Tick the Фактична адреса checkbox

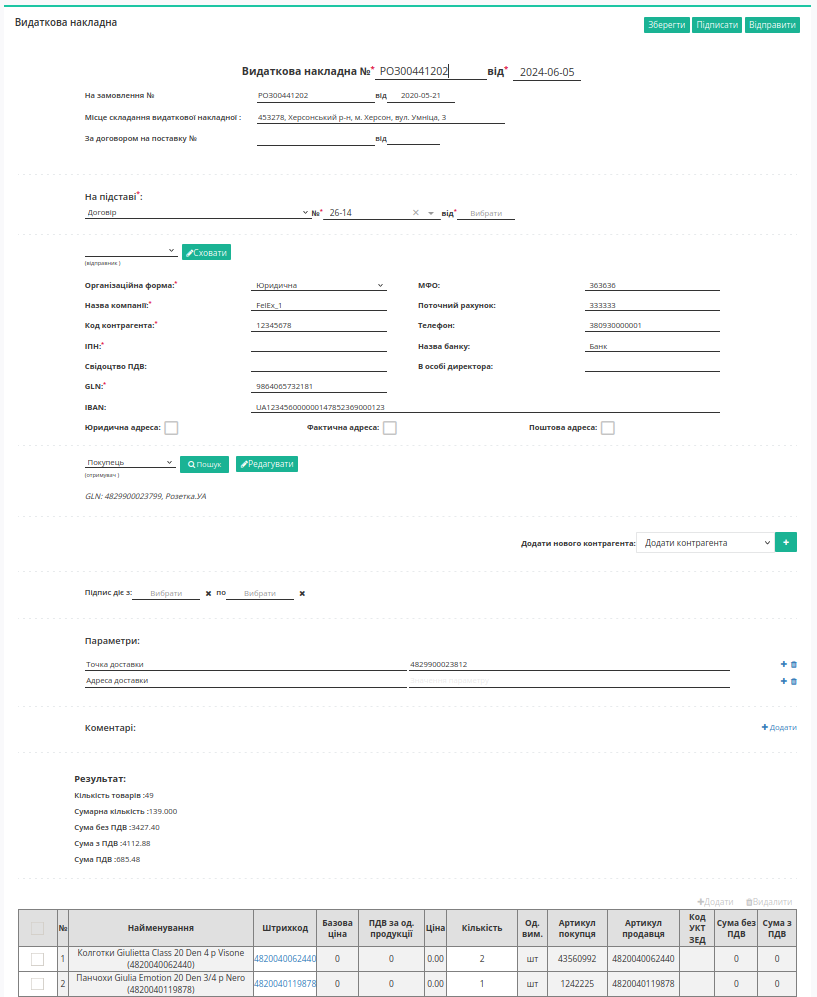tap(390, 428)
